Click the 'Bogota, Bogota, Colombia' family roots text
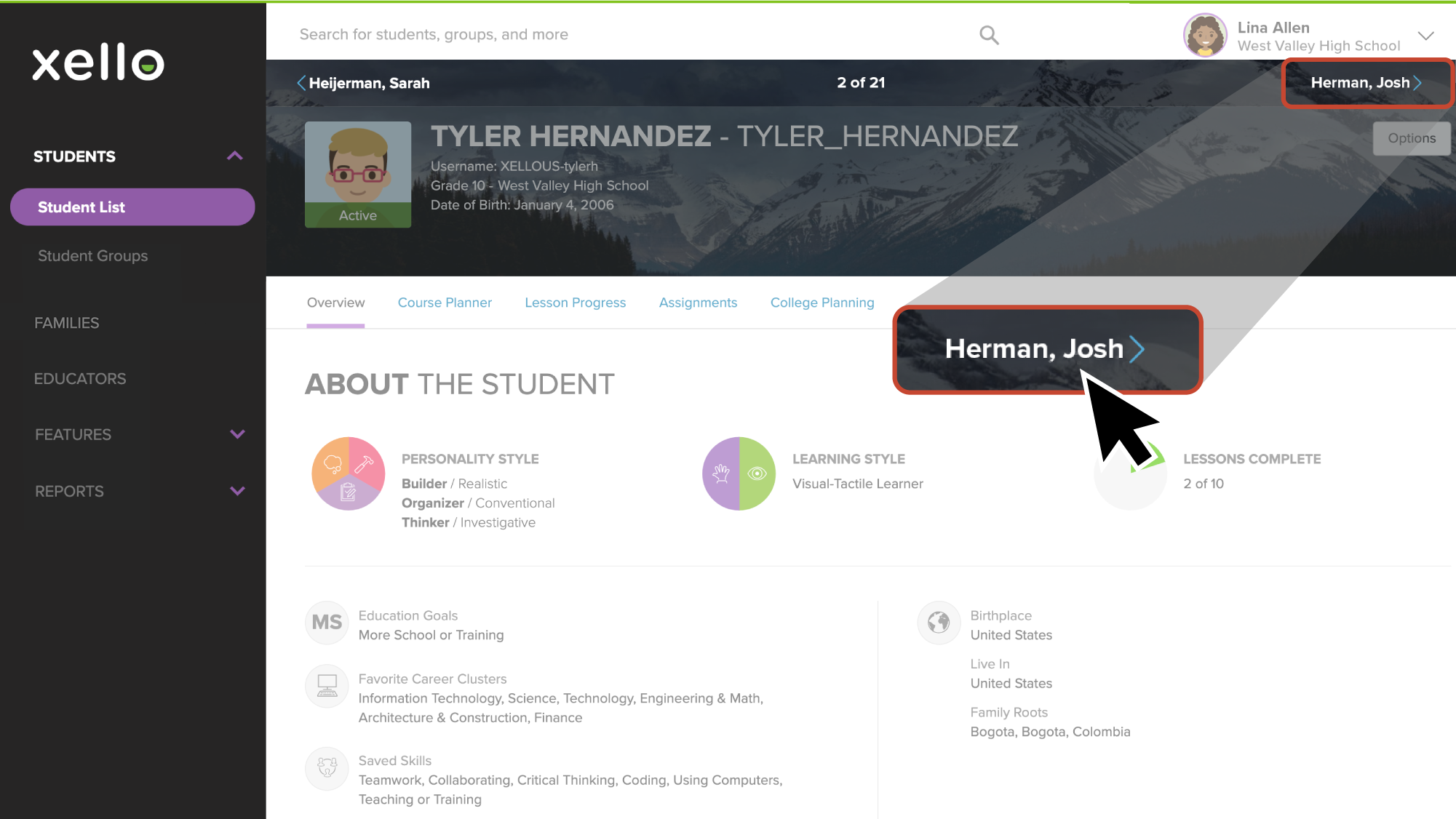The height and width of the screenshot is (819, 1456). click(1050, 732)
